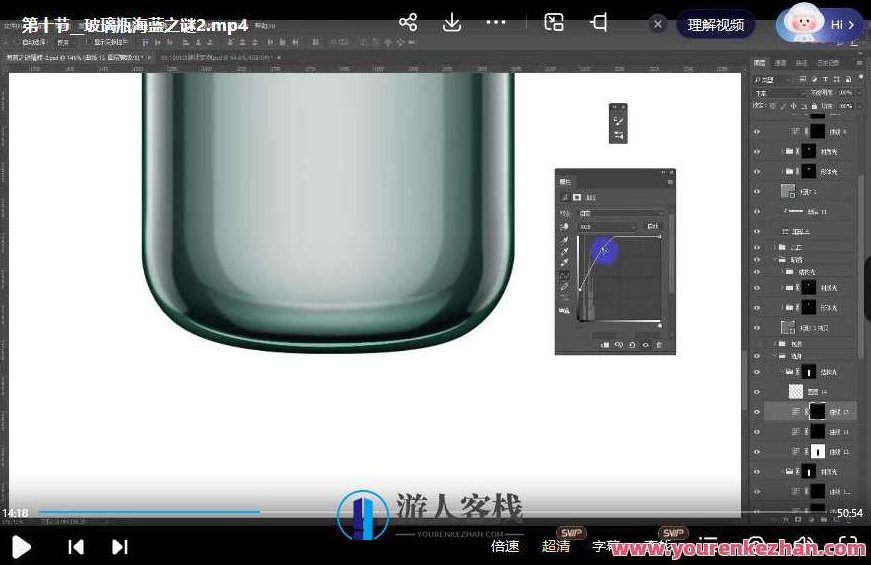Open the curves preset dropdown

click(x=621, y=213)
